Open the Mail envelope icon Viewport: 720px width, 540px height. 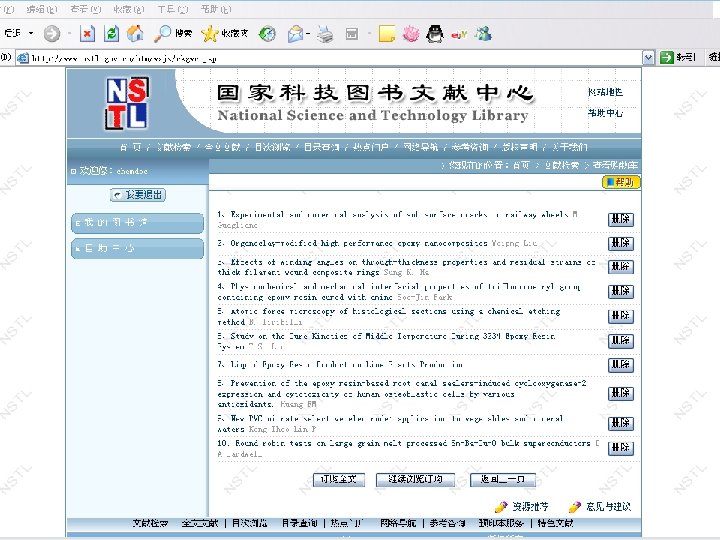(295, 34)
